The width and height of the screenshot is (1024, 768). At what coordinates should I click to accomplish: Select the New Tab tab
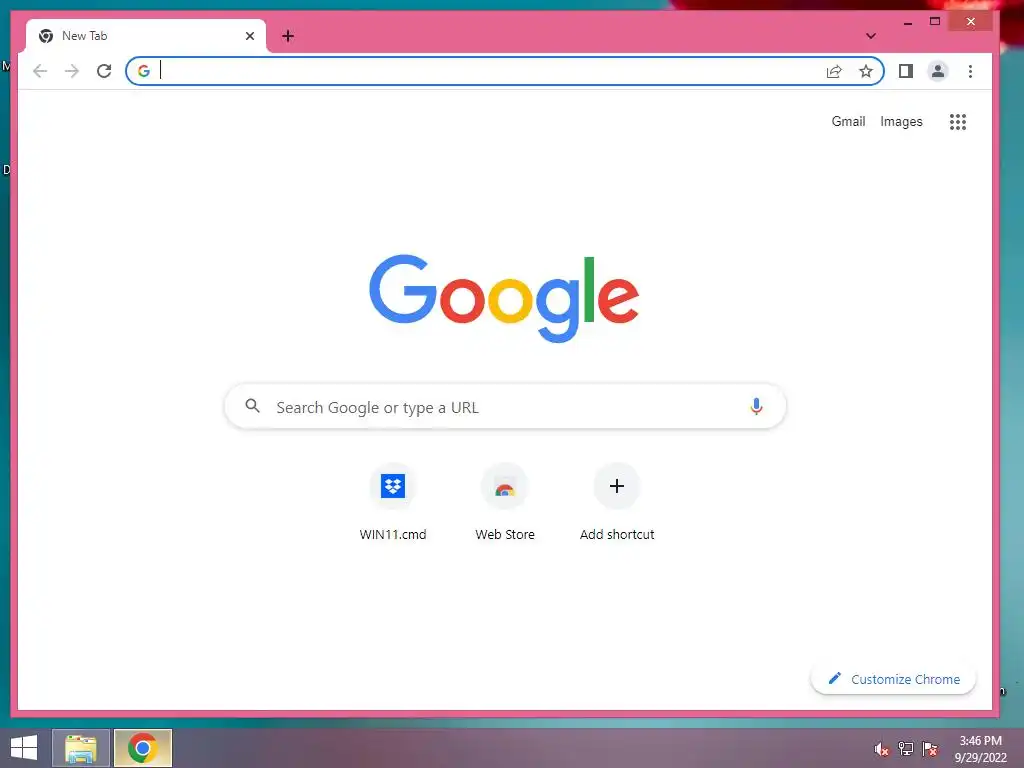click(146, 36)
